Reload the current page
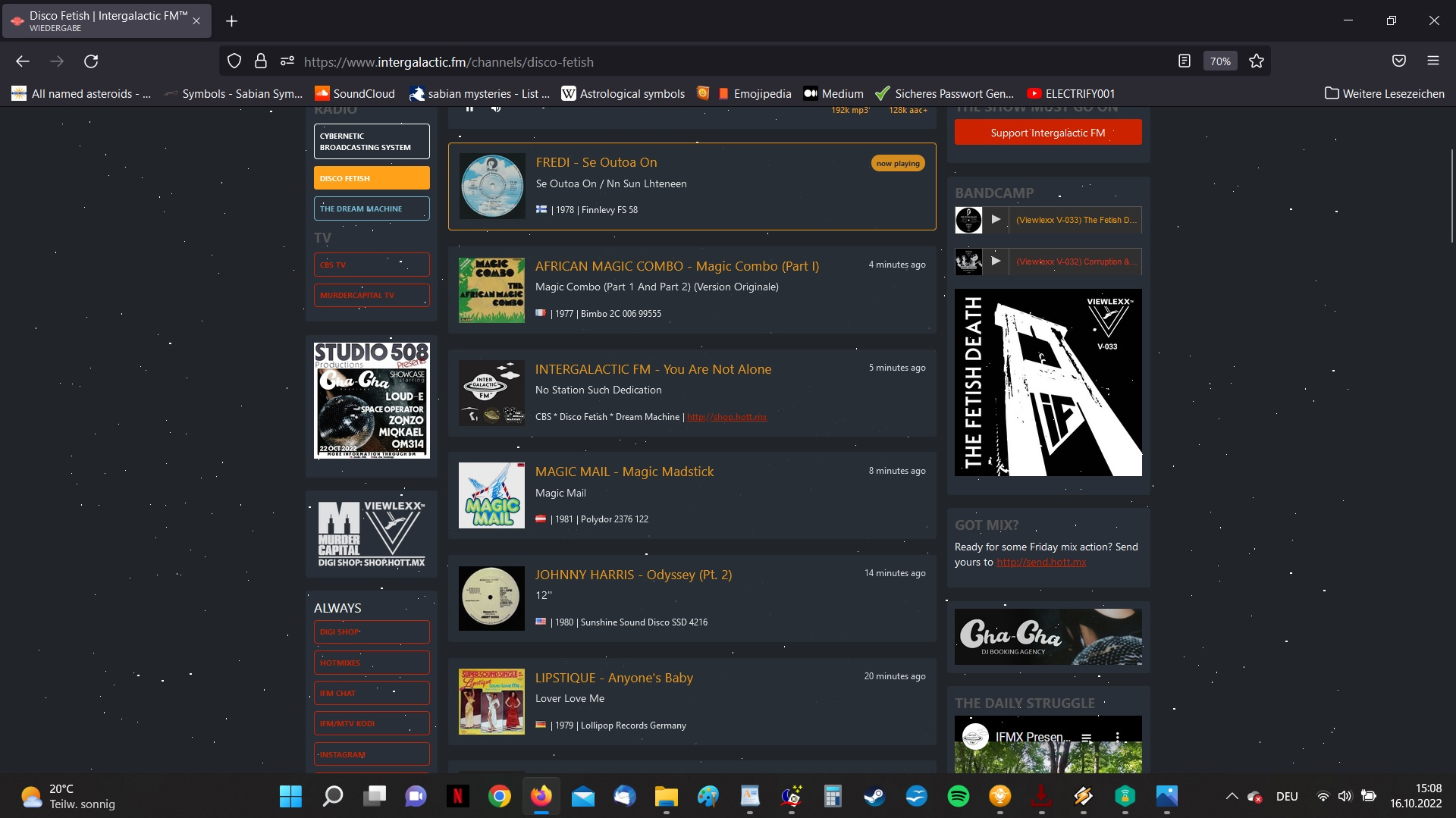 (91, 61)
